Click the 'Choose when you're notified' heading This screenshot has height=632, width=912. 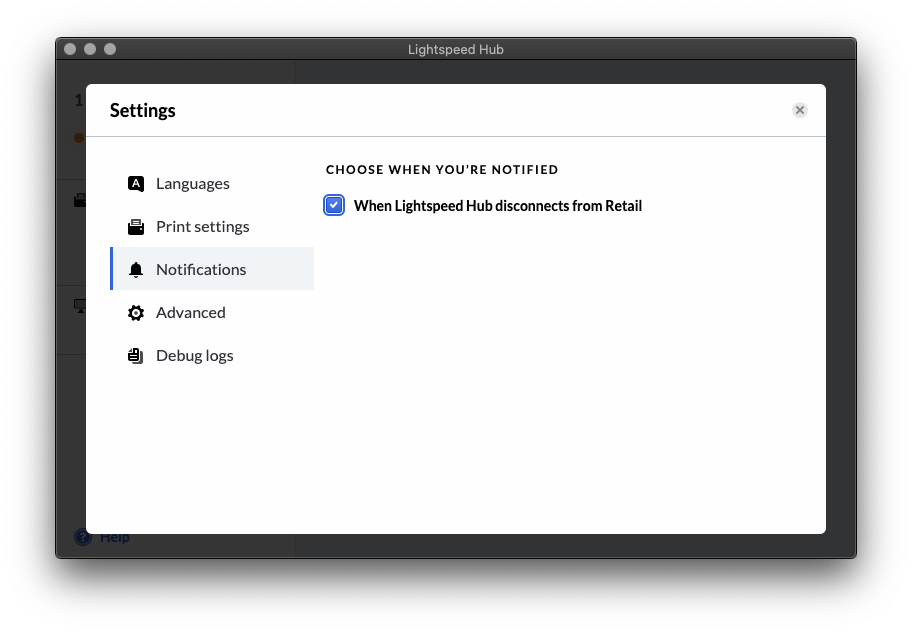(442, 170)
